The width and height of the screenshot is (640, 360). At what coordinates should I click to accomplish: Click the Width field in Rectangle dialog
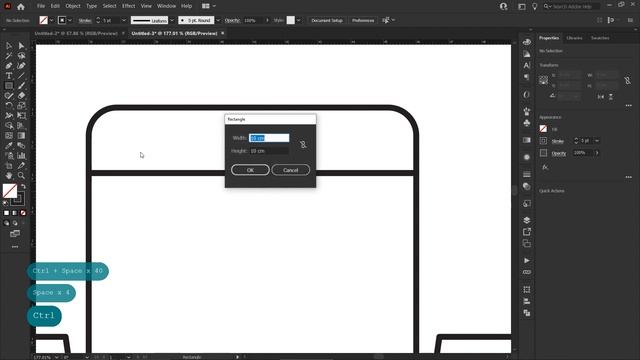269,138
